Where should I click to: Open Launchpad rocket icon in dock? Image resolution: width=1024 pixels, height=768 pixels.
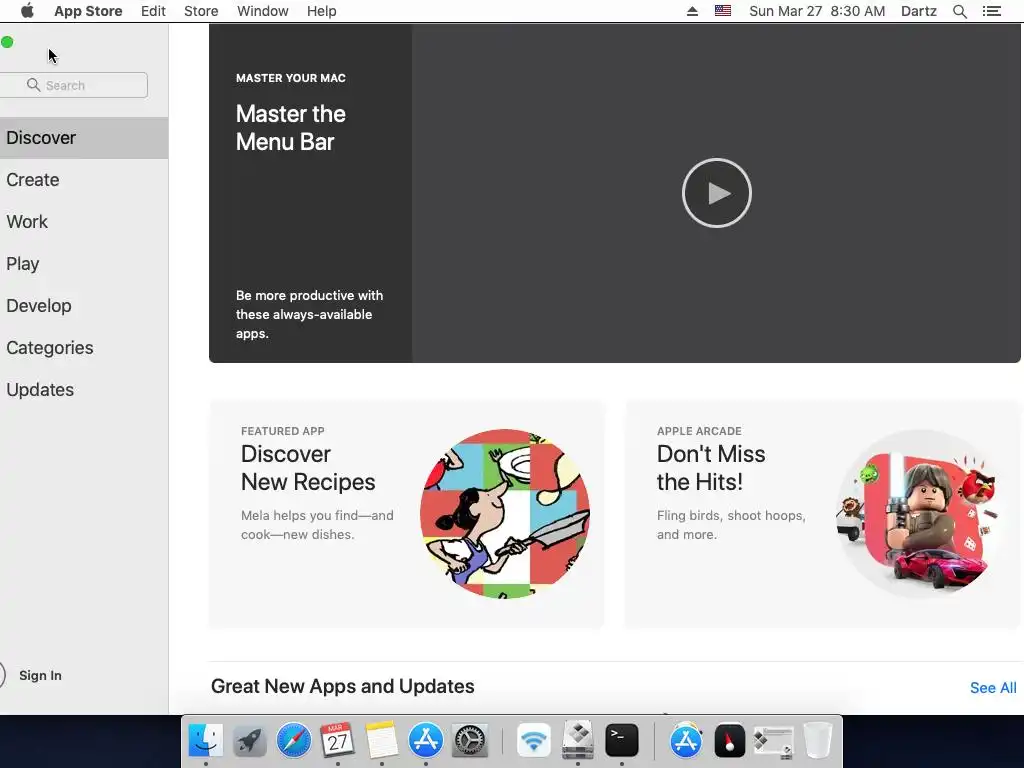pyautogui.click(x=249, y=741)
